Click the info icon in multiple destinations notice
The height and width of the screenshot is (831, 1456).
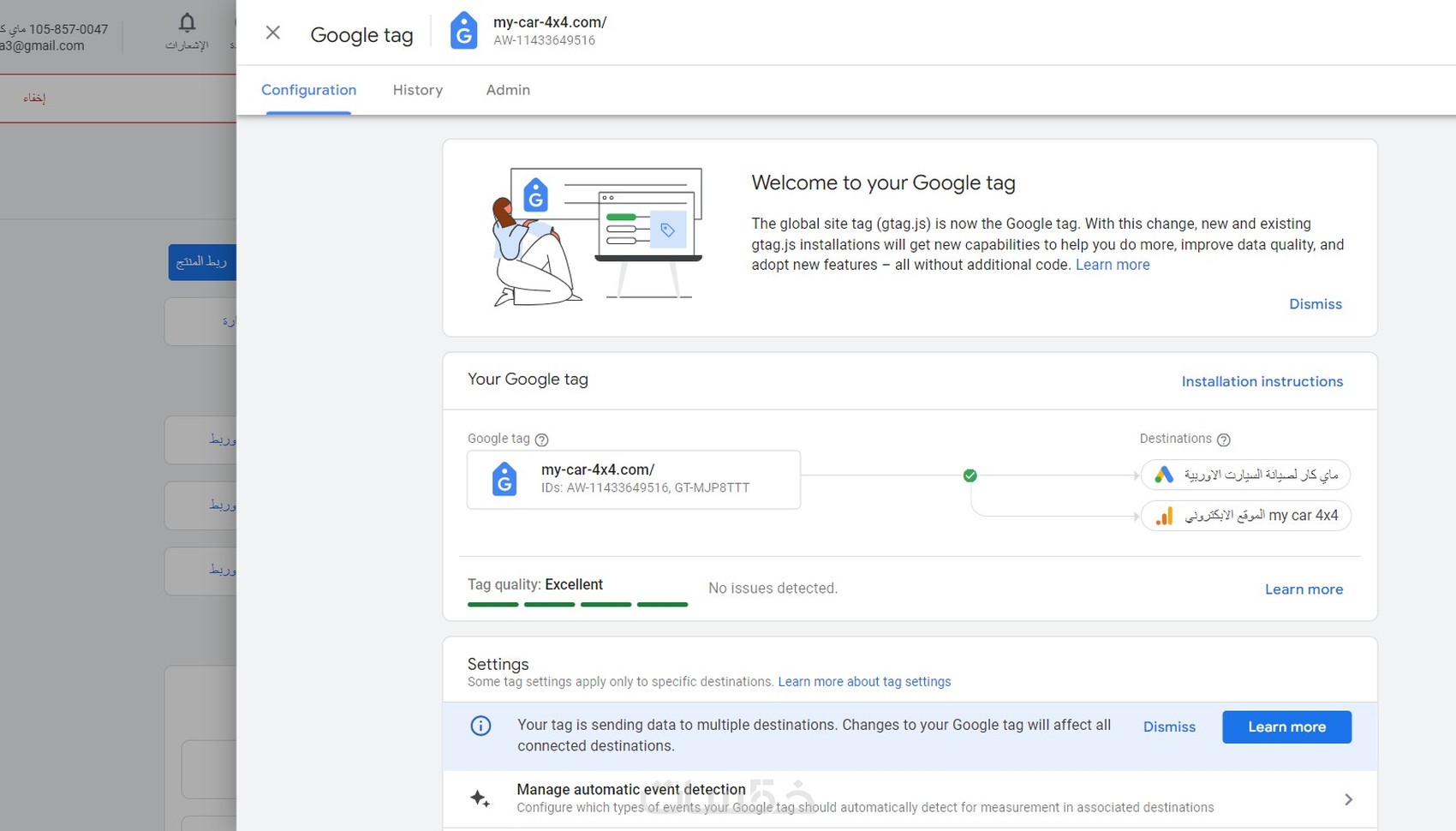(x=480, y=726)
